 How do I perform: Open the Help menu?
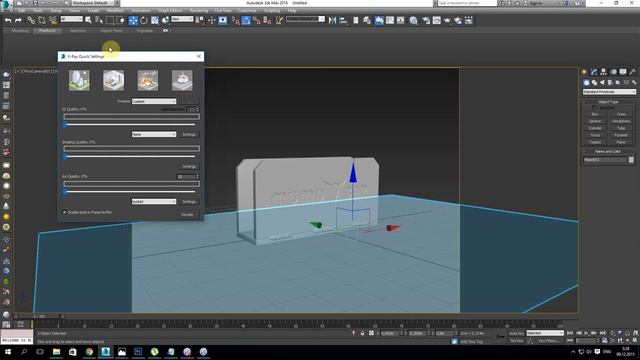coord(292,11)
